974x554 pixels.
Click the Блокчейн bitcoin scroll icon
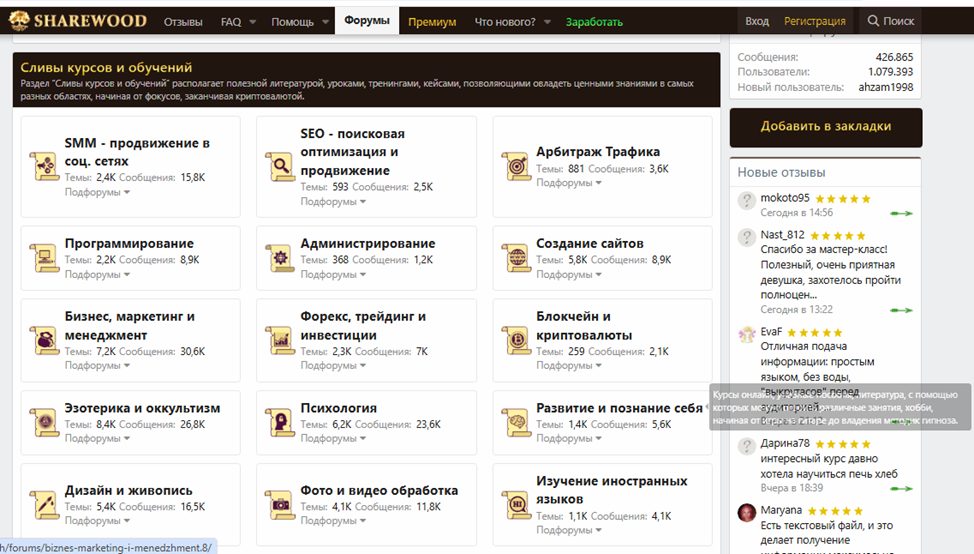(516, 340)
